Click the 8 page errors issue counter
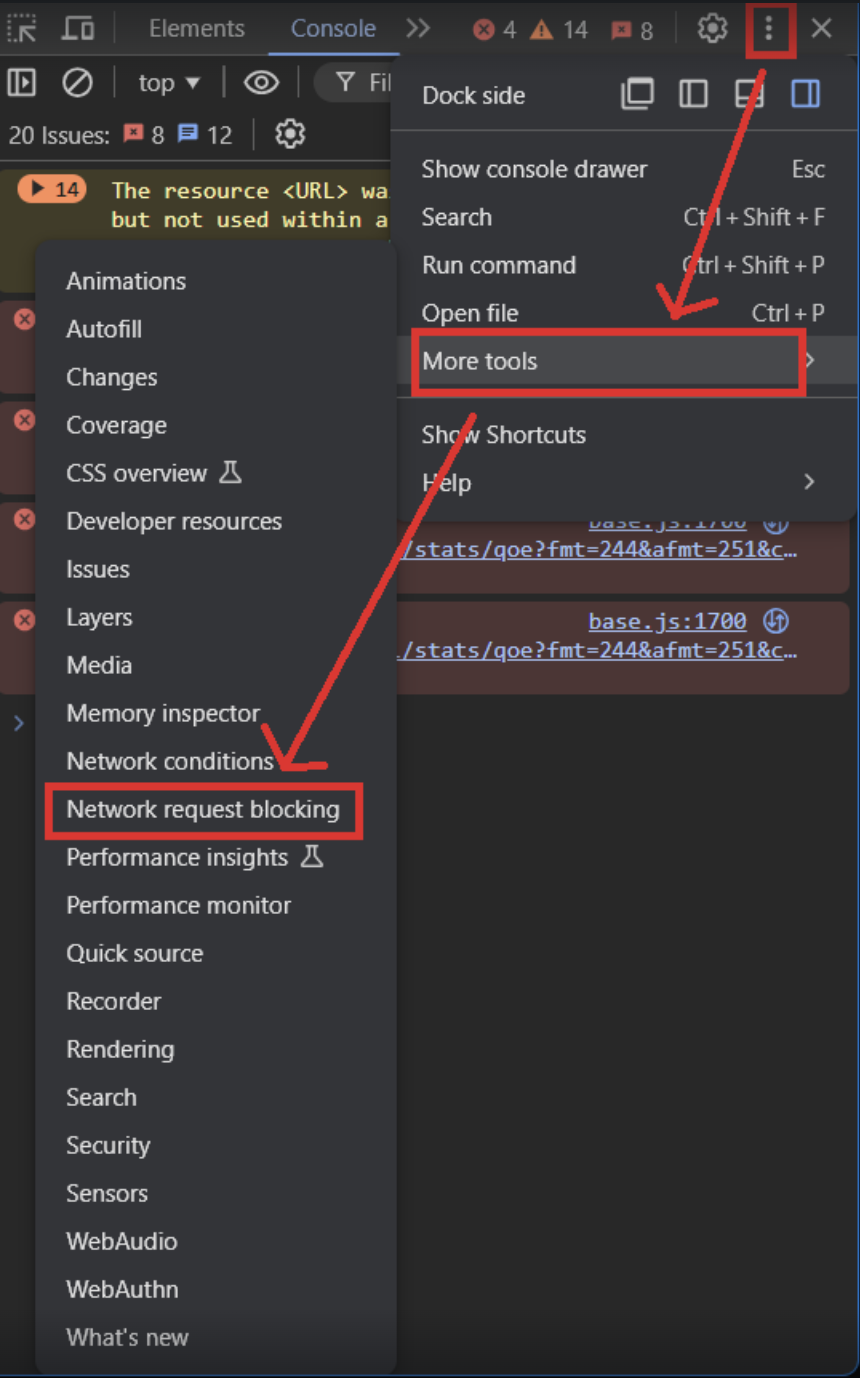The height and width of the screenshot is (1378, 860). (144, 134)
